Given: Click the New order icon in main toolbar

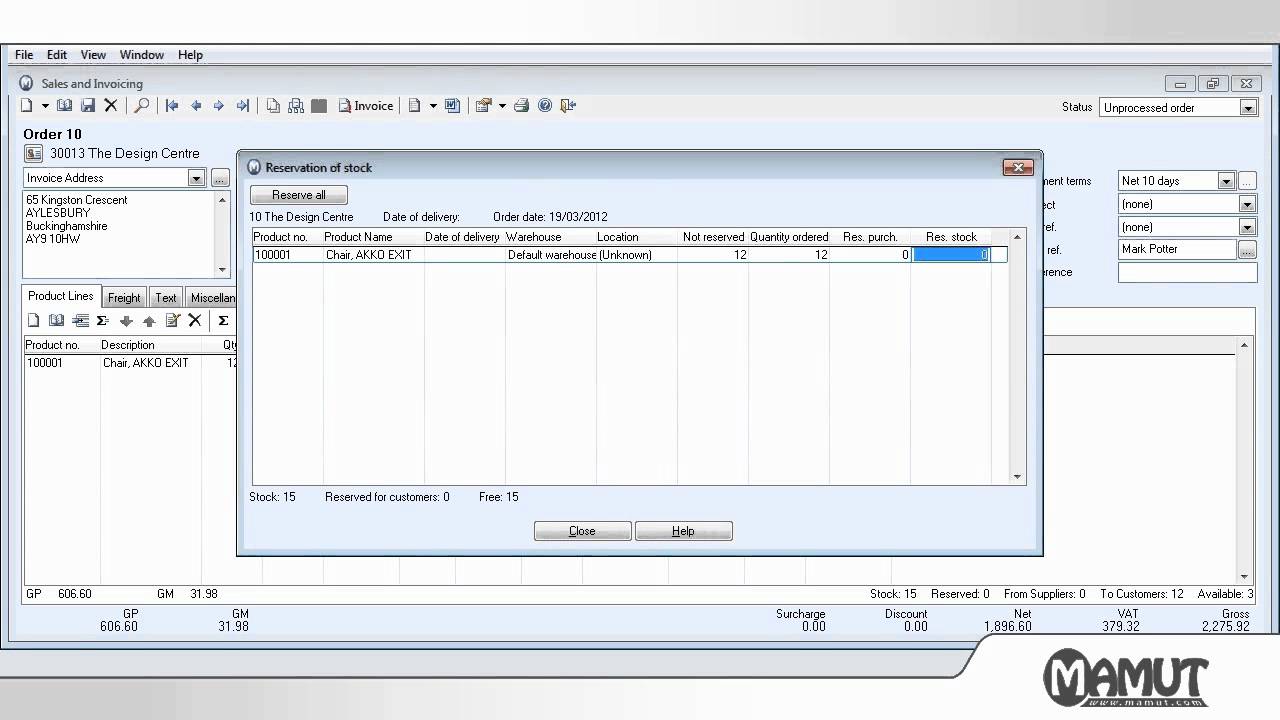Looking at the screenshot, I should point(27,105).
